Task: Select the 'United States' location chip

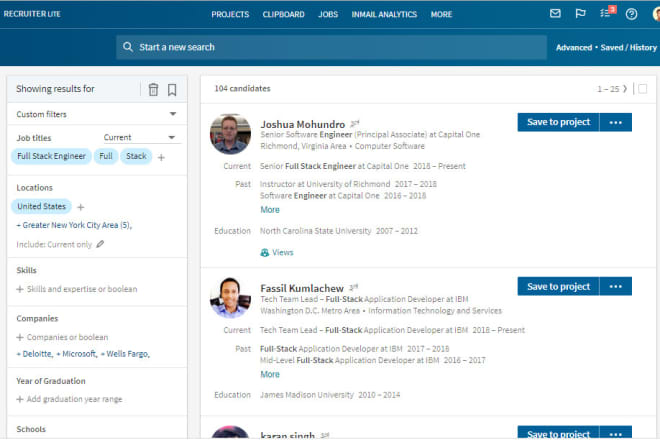Action: [41, 206]
